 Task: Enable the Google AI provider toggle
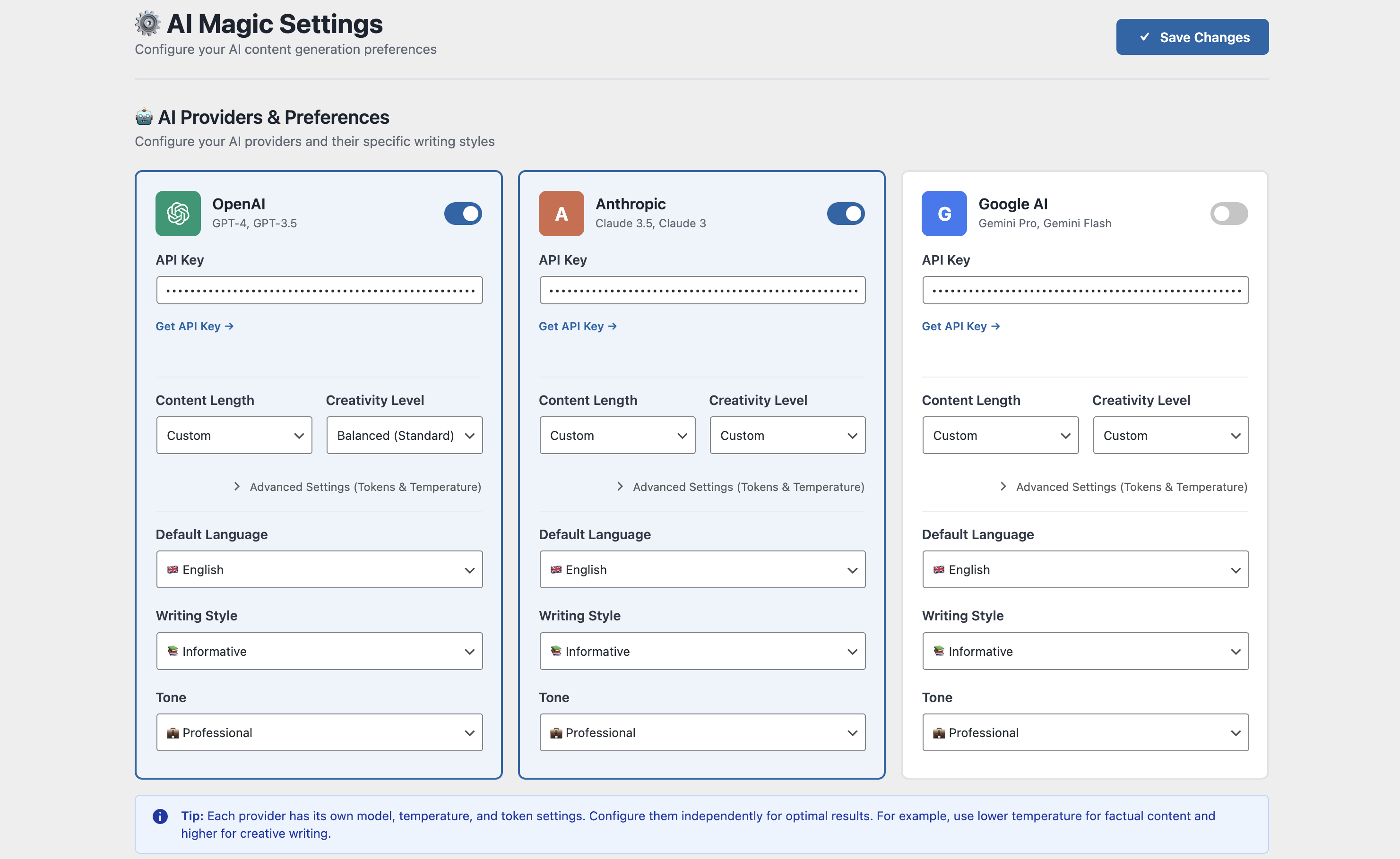tap(1228, 214)
